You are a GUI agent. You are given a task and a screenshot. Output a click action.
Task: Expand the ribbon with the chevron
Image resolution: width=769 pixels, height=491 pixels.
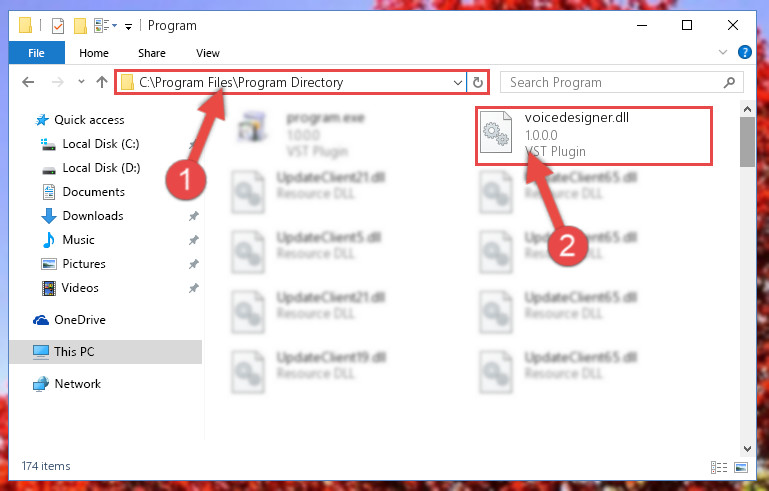pos(722,52)
